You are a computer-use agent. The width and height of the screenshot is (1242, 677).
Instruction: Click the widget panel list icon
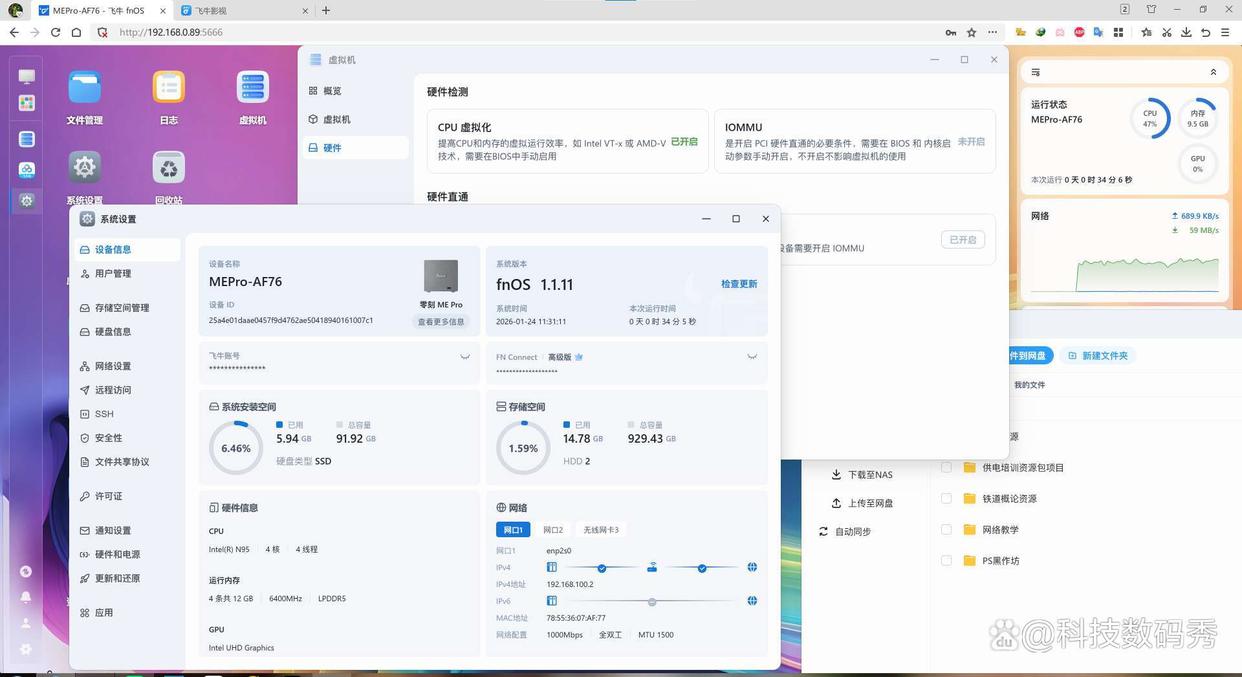(1036, 72)
